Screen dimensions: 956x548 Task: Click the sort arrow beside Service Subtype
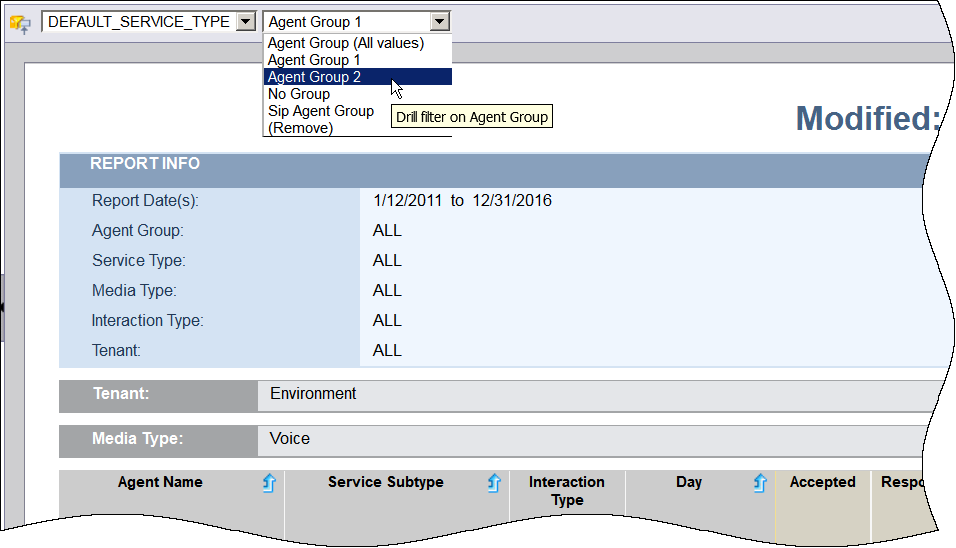tap(493, 484)
